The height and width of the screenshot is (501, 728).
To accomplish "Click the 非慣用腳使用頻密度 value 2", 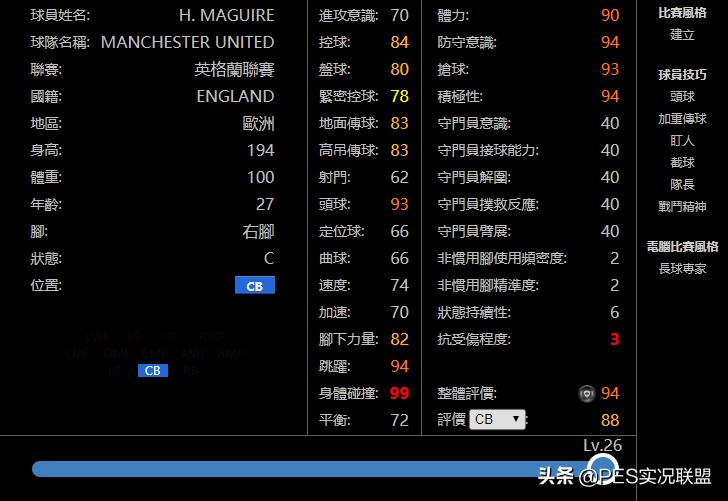I will 615,258.
